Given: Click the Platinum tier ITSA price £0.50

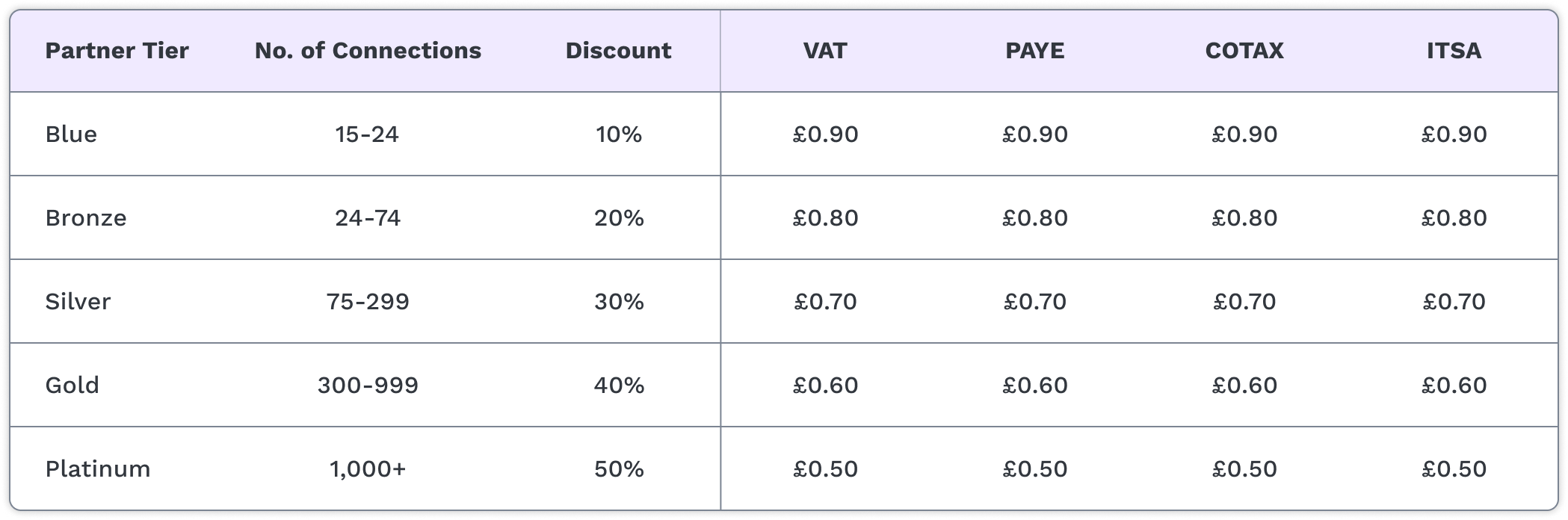Looking at the screenshot, I should click(x=1454, y=469).
